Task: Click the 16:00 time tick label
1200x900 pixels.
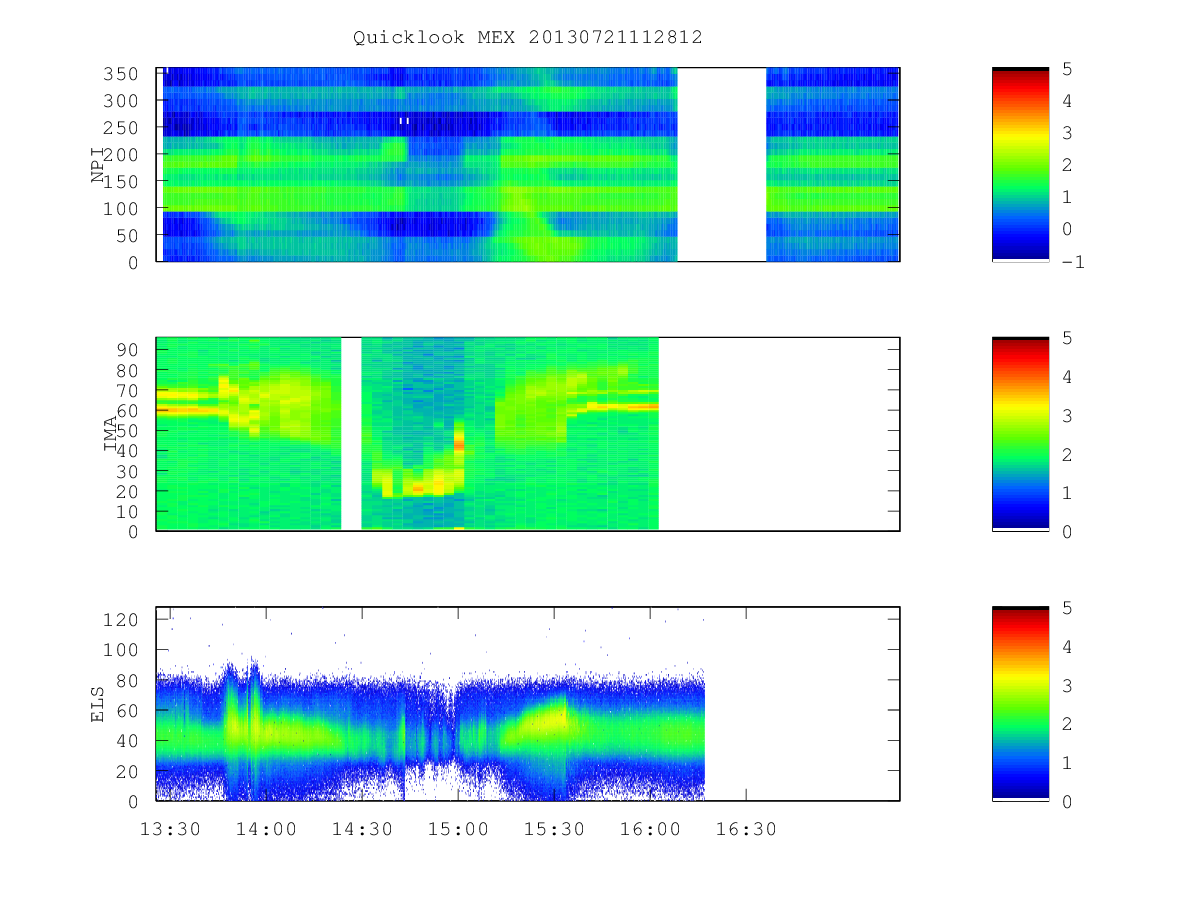Action: (650, 829)
